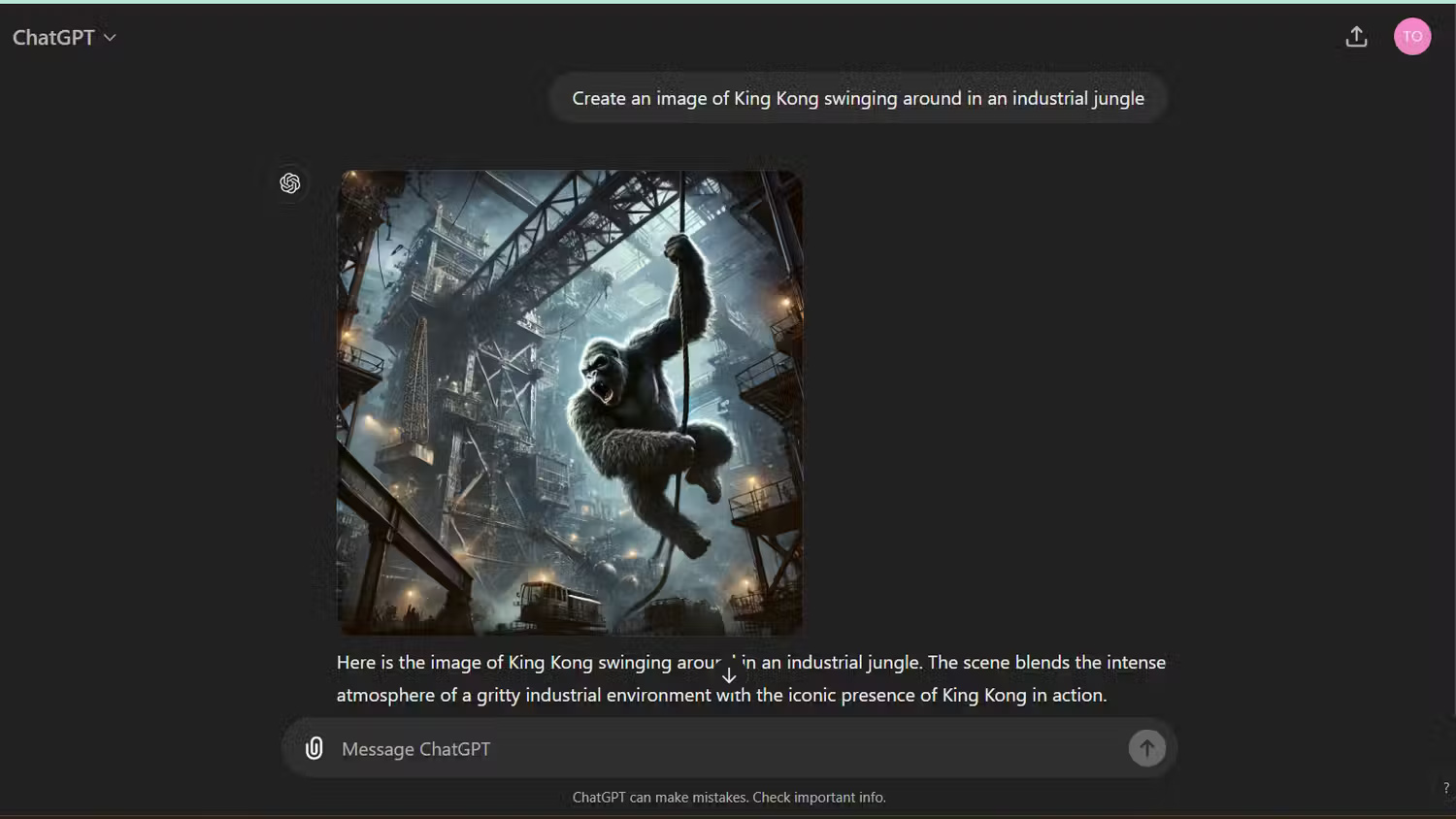Click the scroll-to-bottom arrow button

729,674
